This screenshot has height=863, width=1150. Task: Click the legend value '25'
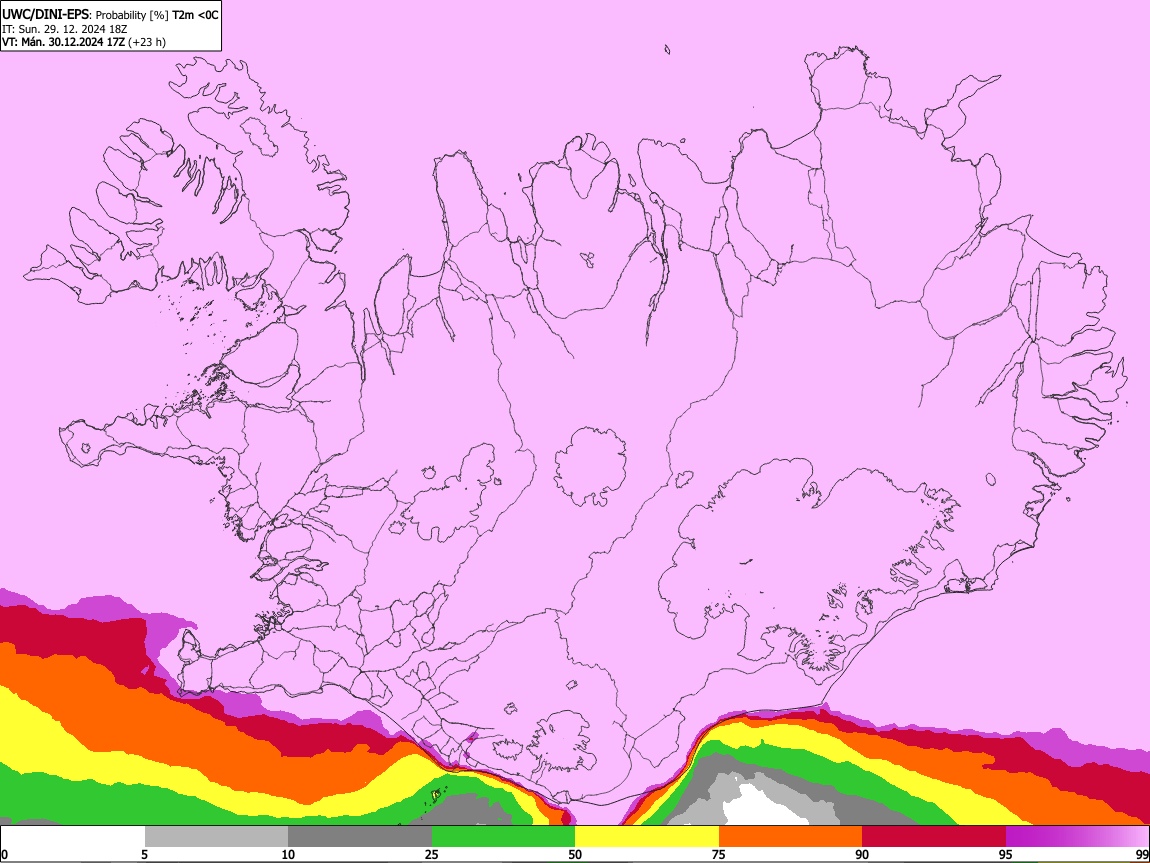point(432,854)
